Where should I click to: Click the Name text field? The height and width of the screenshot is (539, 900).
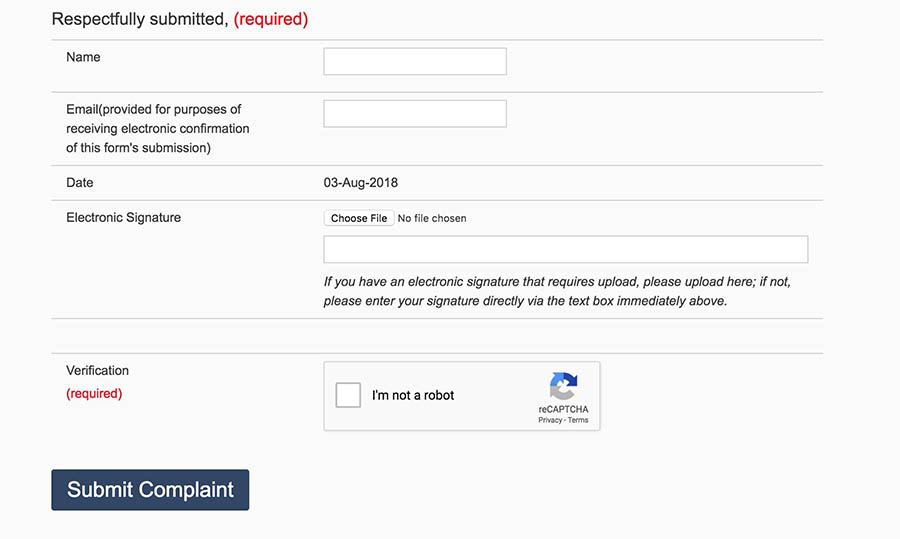click(415, 61)
